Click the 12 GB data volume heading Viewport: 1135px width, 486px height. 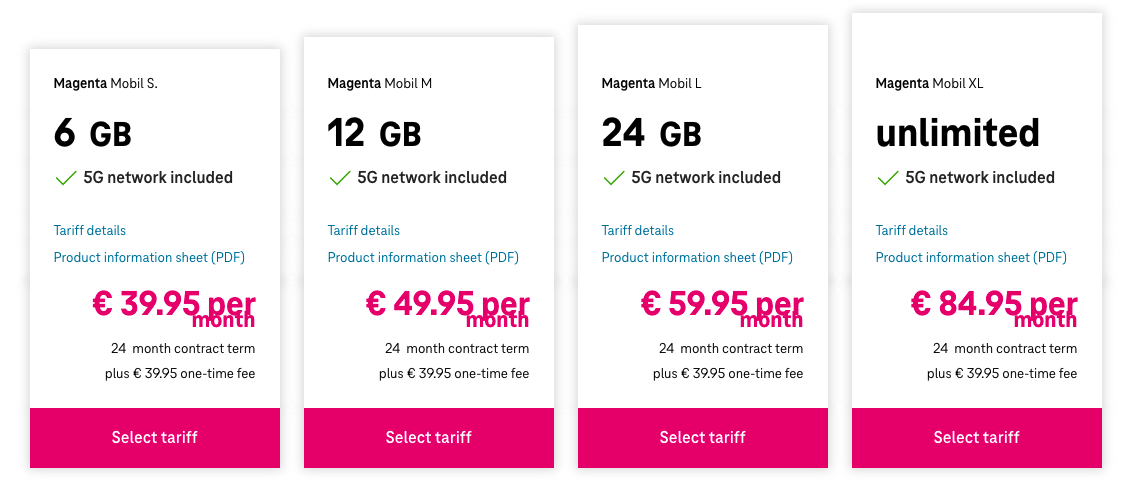tap(374, 134)
